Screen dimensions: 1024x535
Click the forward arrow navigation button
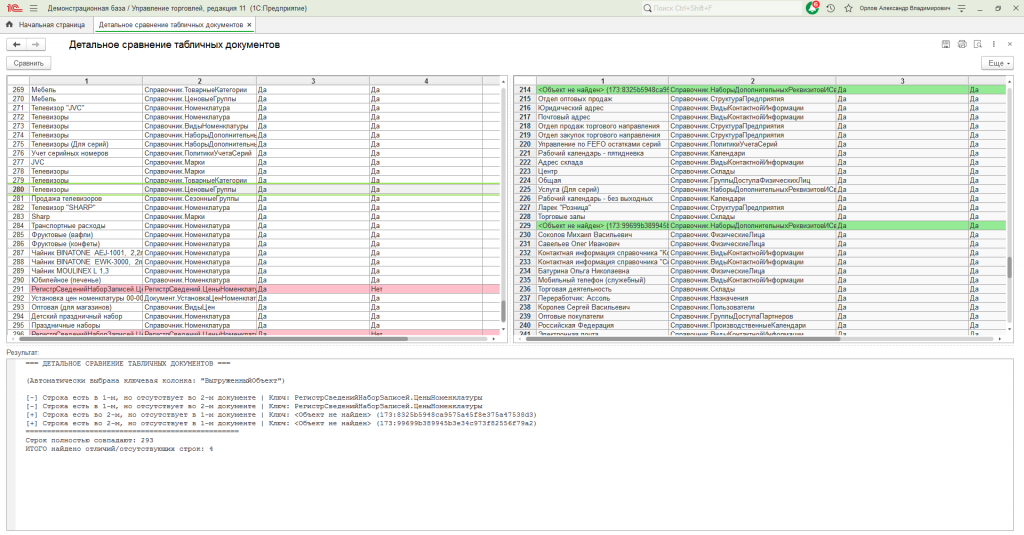[35, 45]
